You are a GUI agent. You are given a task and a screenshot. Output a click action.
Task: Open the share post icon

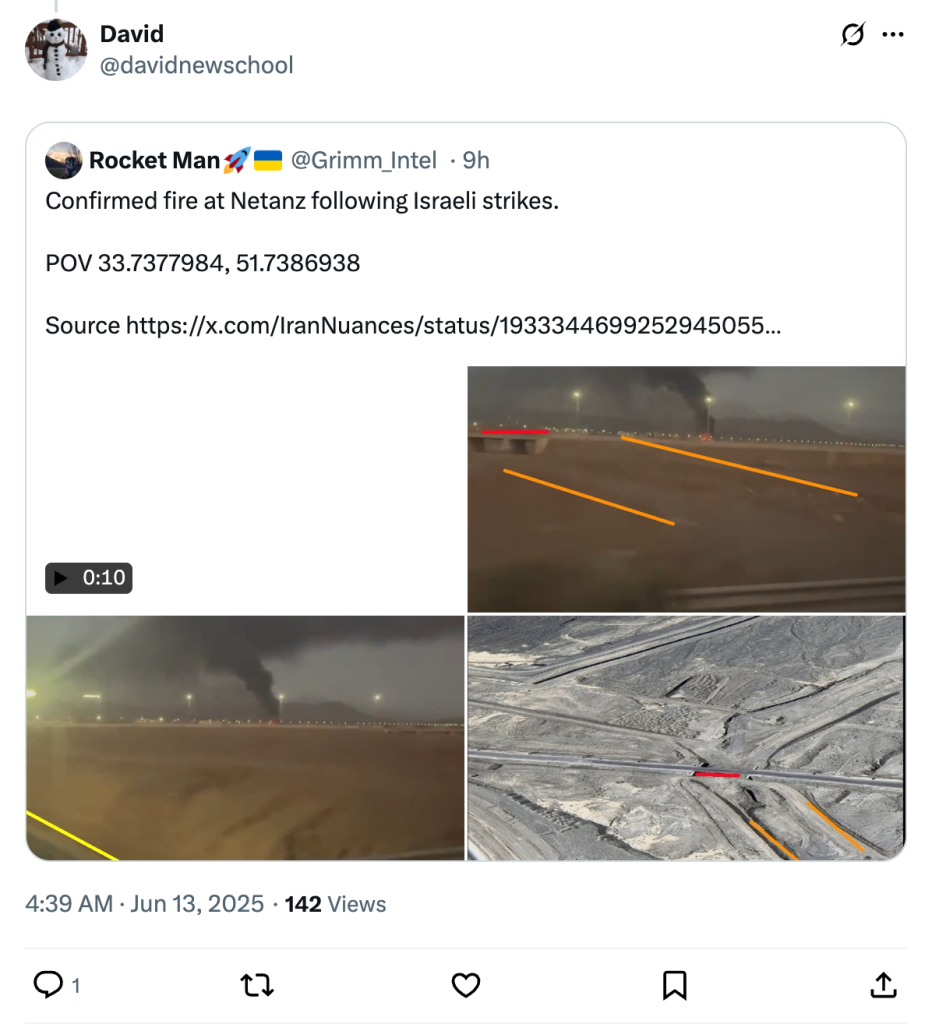click(x=883, y=986)
